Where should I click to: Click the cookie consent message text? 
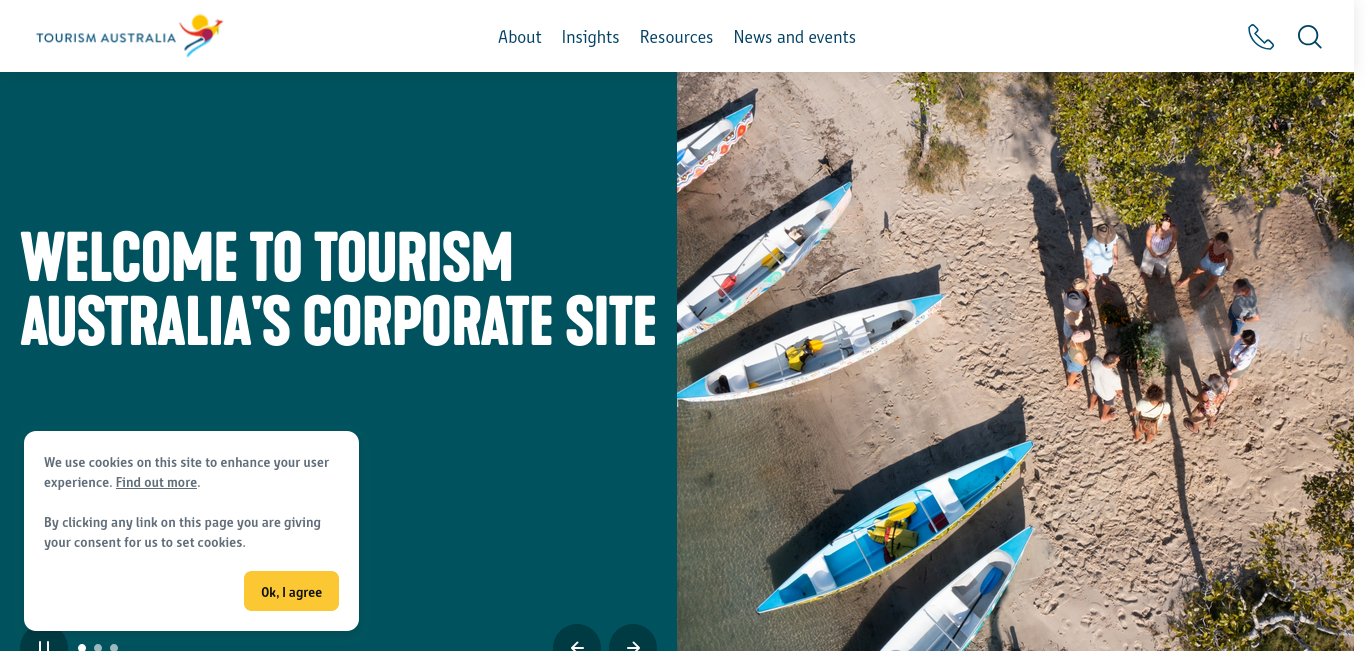(186, 502)
